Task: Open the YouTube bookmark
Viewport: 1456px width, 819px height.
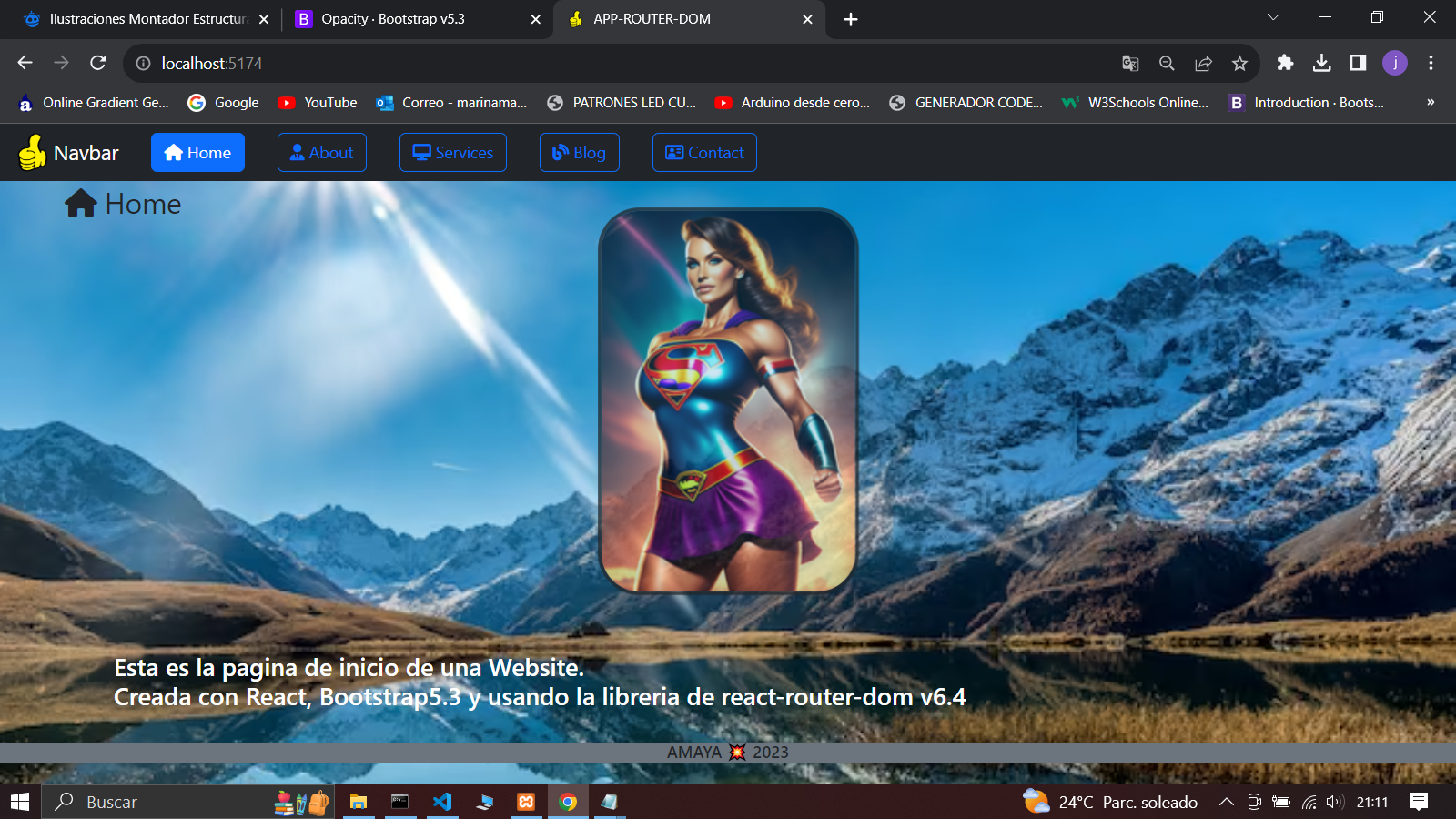Action: (318, 103)
